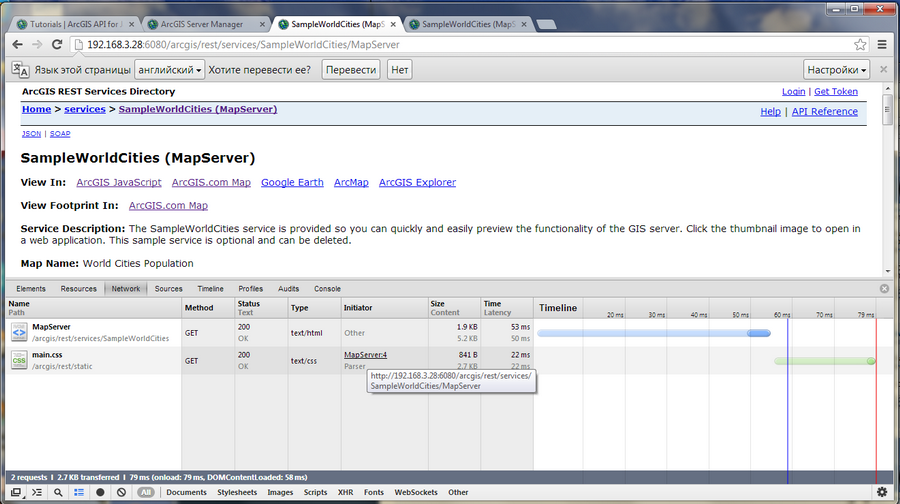Image resolution: width=900 pixels, height=504 pixels.
Task: Open the new tab button
Action: (545, 24)
